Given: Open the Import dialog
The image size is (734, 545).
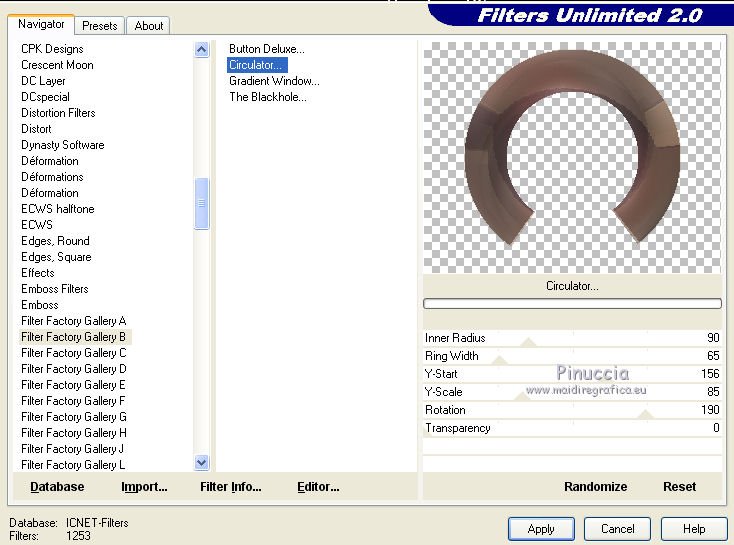Looking at the screenshot, I should [144, 487].
